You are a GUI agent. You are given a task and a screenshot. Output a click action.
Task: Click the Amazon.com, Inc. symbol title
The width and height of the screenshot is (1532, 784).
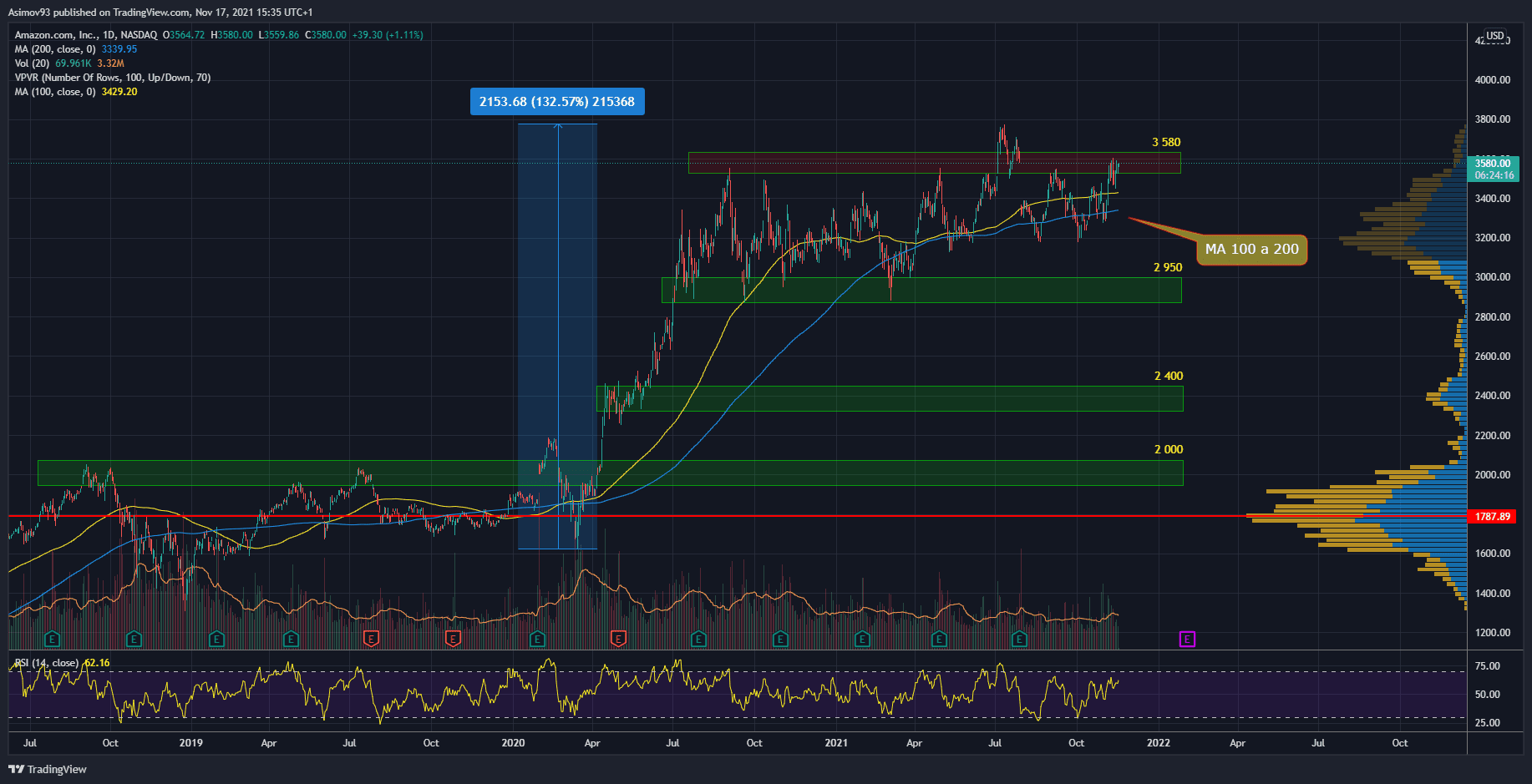coord(55,35)
